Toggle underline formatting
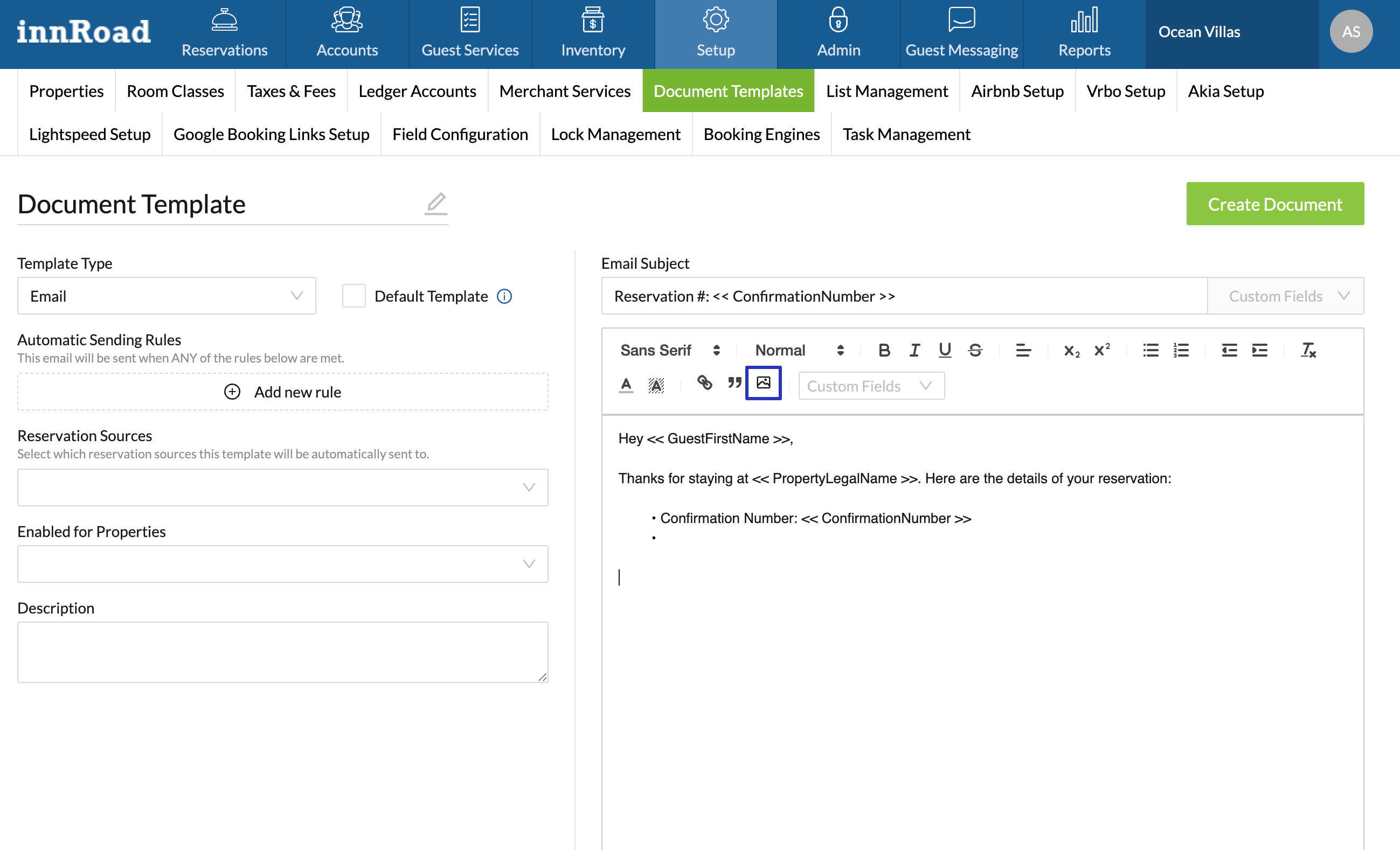Viewport: 1400px width, 850px height. coord(944,350)
